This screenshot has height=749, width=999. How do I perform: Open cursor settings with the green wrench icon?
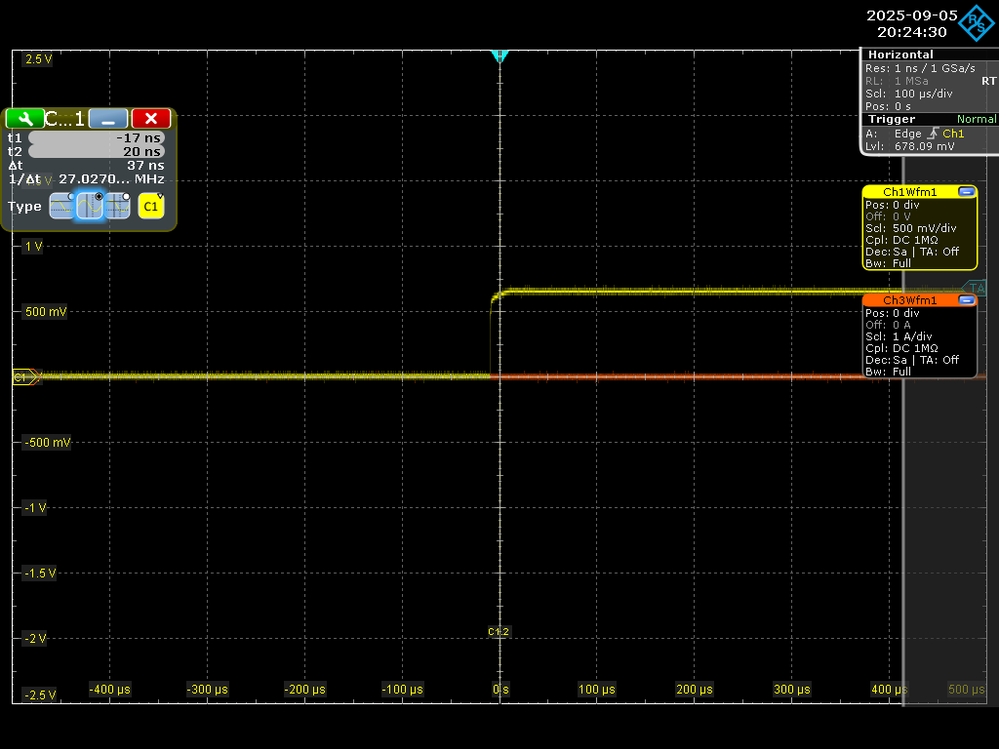tap(24, 118)
